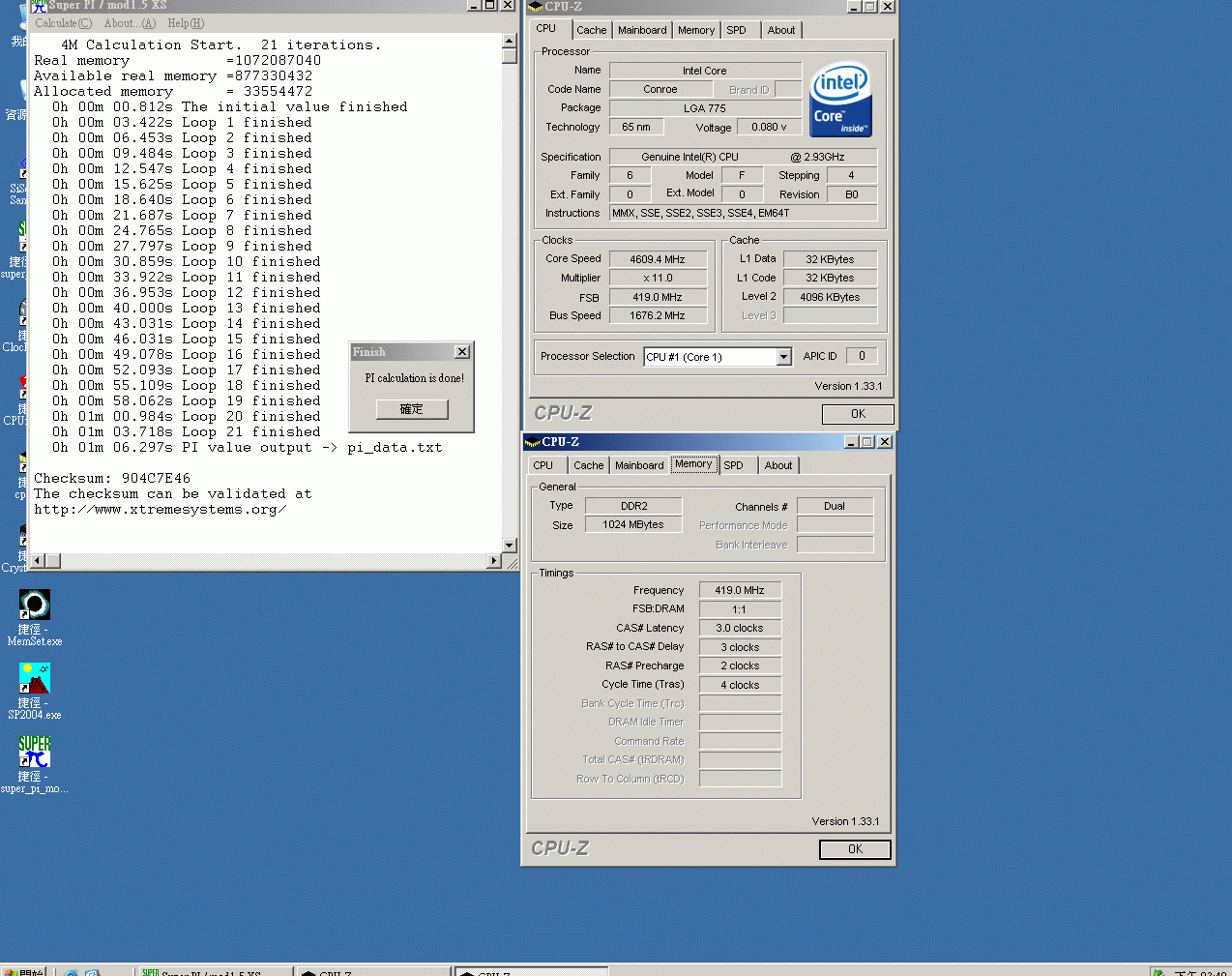Click the Revision value B0
This screenshot has height=976, width=1232.
pos(852,194)
